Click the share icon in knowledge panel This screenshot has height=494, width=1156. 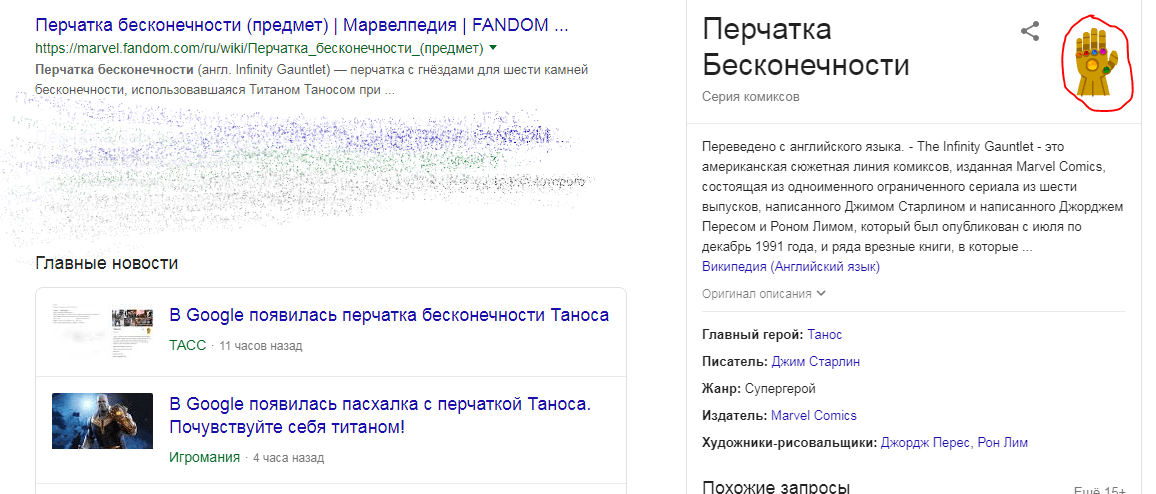click(1030, 31)
